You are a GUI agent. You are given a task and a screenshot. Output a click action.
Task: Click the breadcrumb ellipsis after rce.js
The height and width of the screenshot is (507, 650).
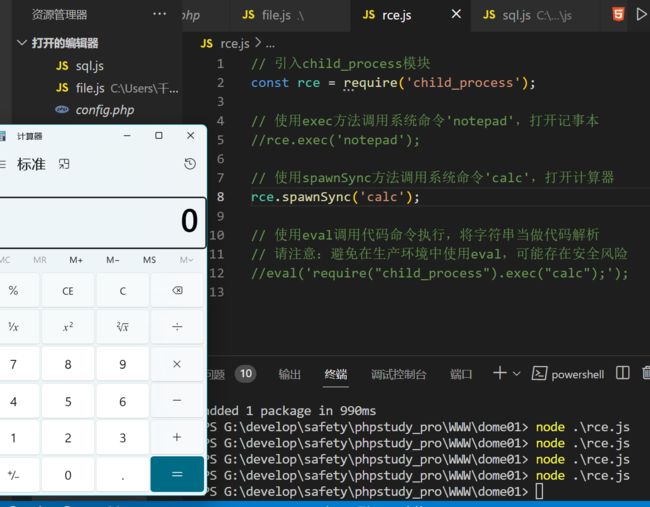pos(270,44)
